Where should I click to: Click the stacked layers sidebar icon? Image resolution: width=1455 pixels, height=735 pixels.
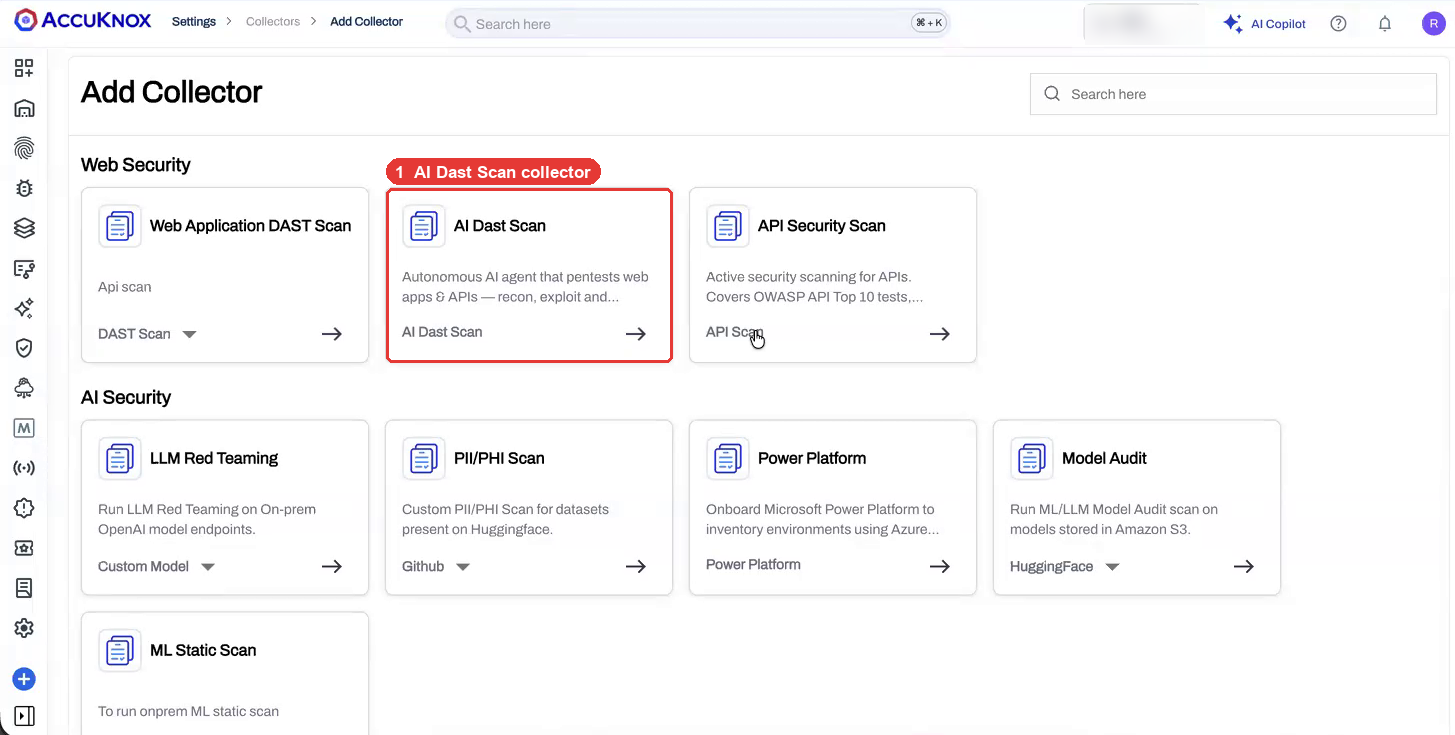[24, 228]
